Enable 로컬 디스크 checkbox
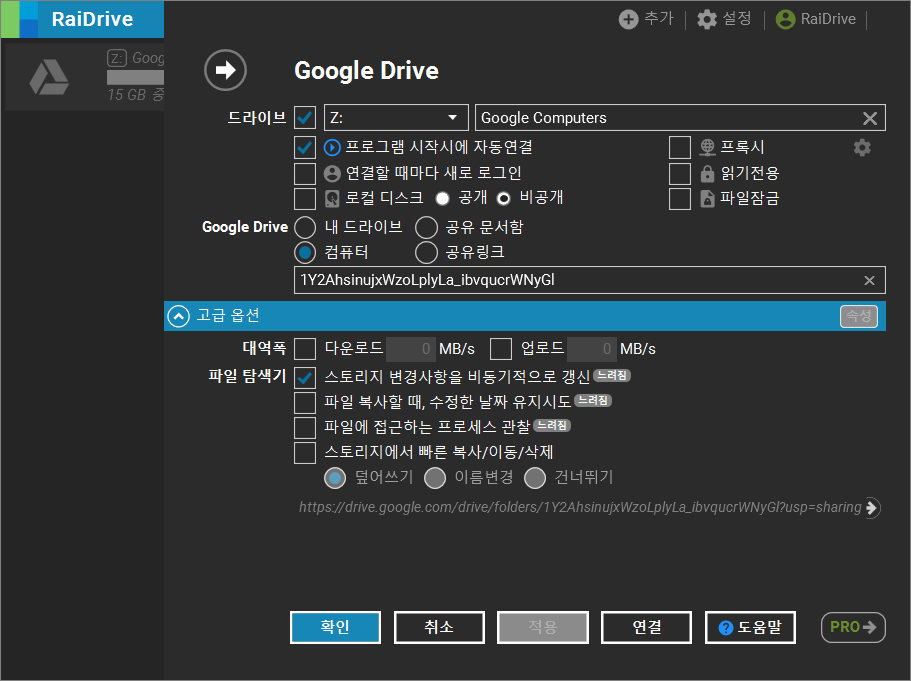 [x=304, y=199]
